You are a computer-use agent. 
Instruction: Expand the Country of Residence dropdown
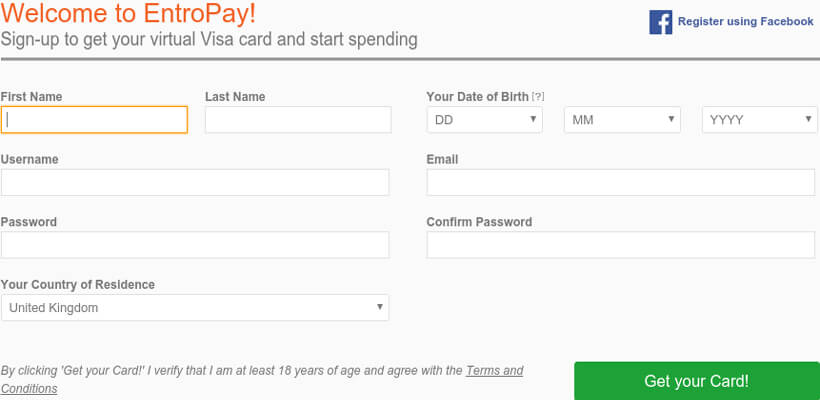point(195,307)
